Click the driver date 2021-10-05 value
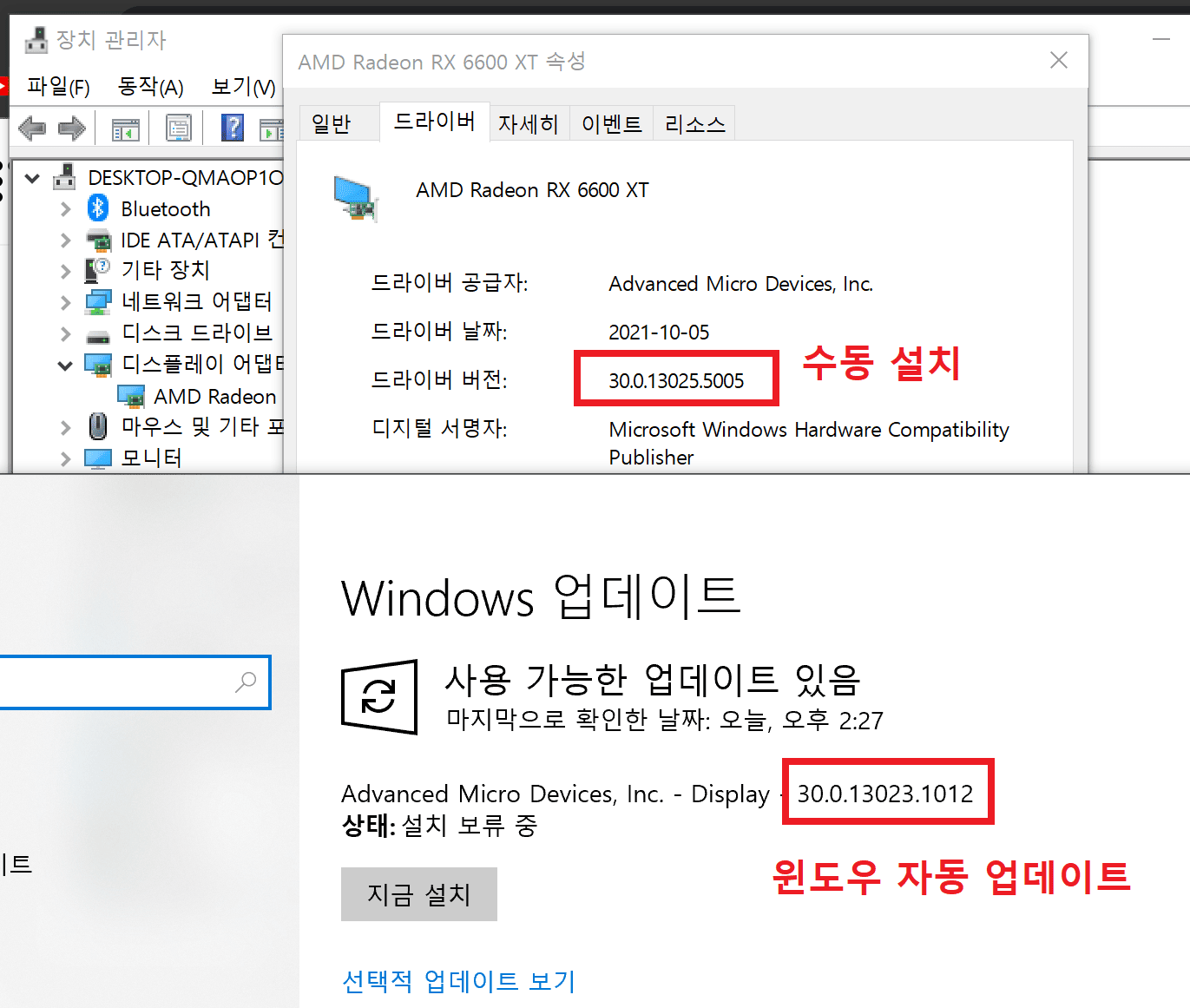1190x1008 pixels. 659,333
